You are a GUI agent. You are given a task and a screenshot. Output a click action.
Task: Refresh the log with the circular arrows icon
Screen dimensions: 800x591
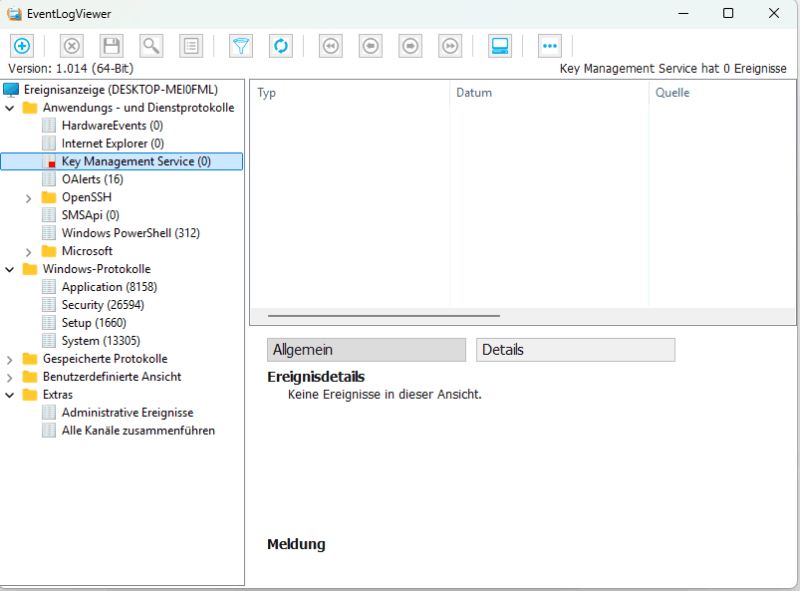[281, 45]
